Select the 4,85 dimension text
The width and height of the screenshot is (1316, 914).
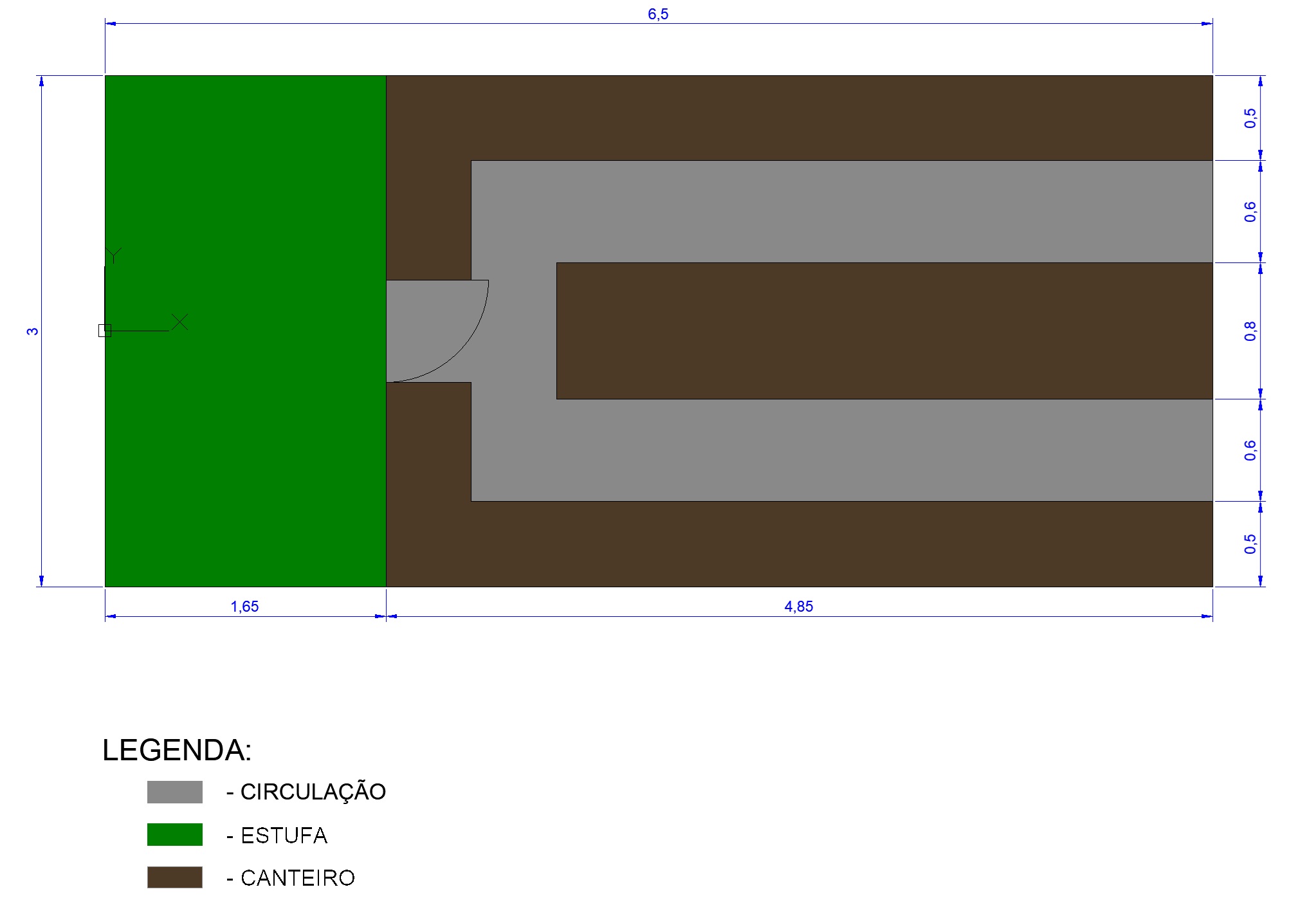coord(798,607)
